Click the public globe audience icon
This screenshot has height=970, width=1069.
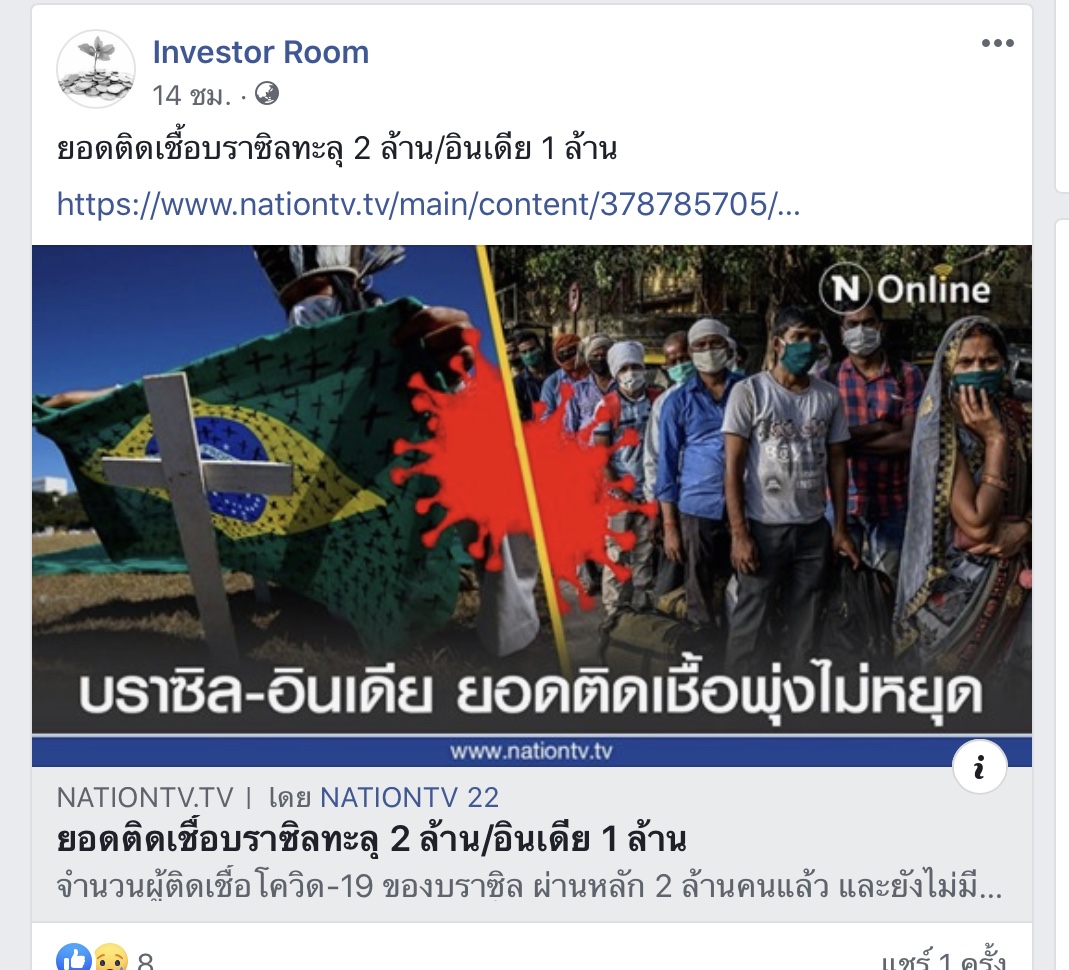coord(267,93)
